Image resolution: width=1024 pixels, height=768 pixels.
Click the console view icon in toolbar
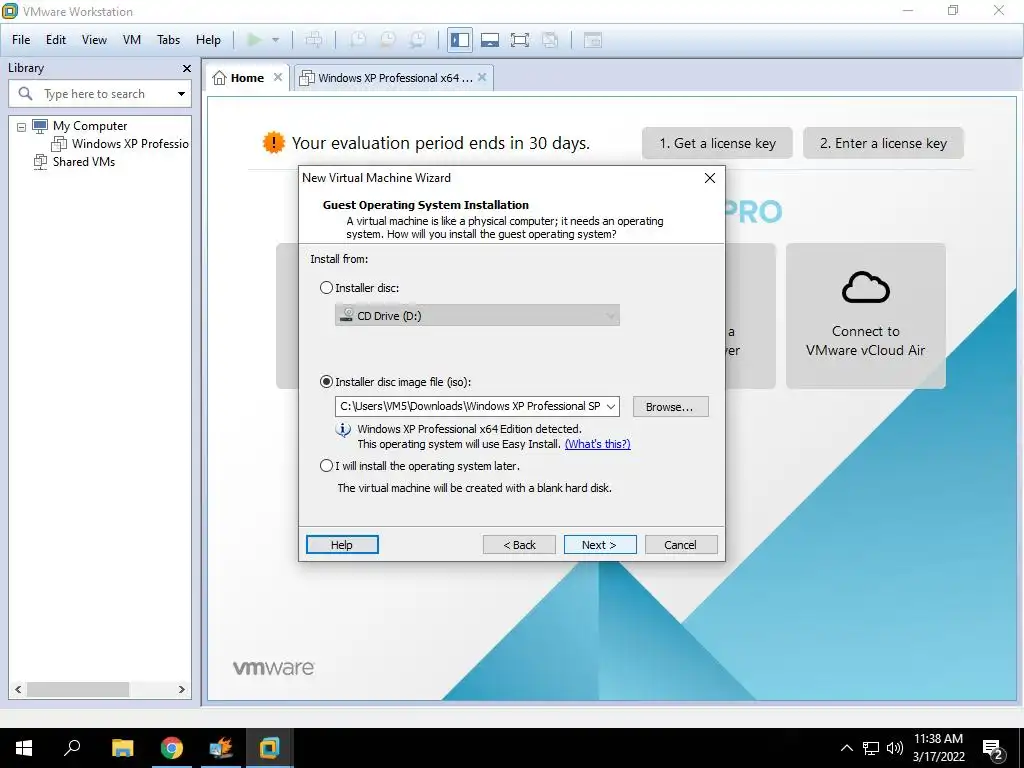(x=592, y=40)
